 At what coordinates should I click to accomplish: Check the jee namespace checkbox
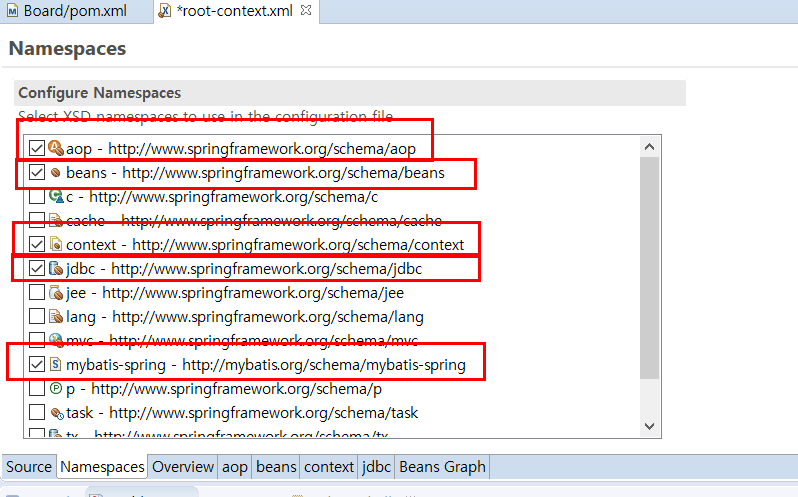(37, 293)
